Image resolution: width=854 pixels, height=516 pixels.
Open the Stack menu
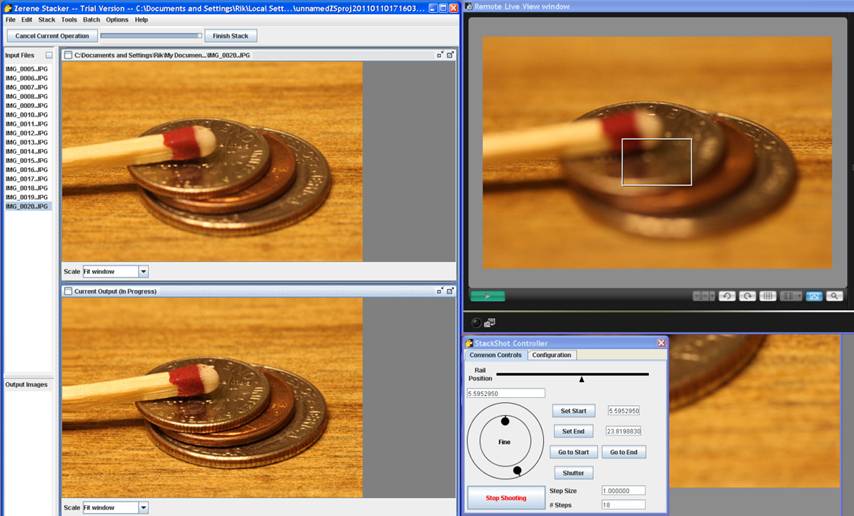[46, 19]
